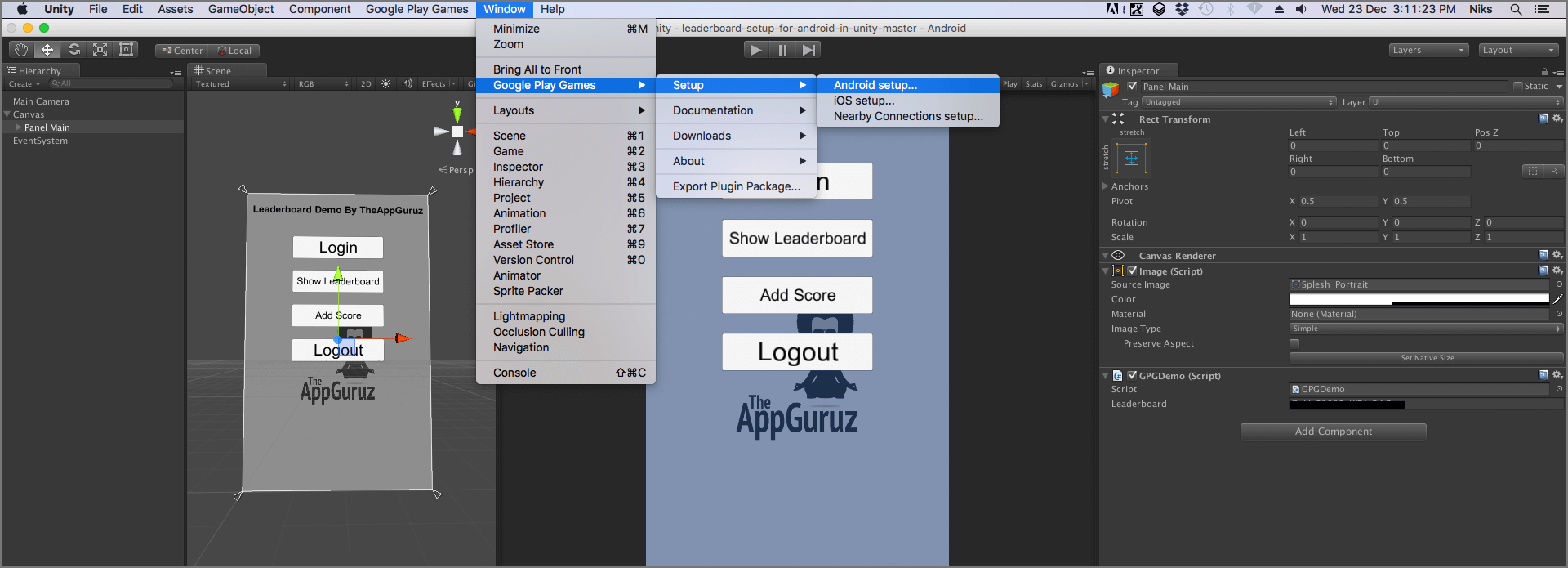The height and width of the screenshot is (568, 1568).
Task: Select the Rotate tool
Action: [73, 50]
